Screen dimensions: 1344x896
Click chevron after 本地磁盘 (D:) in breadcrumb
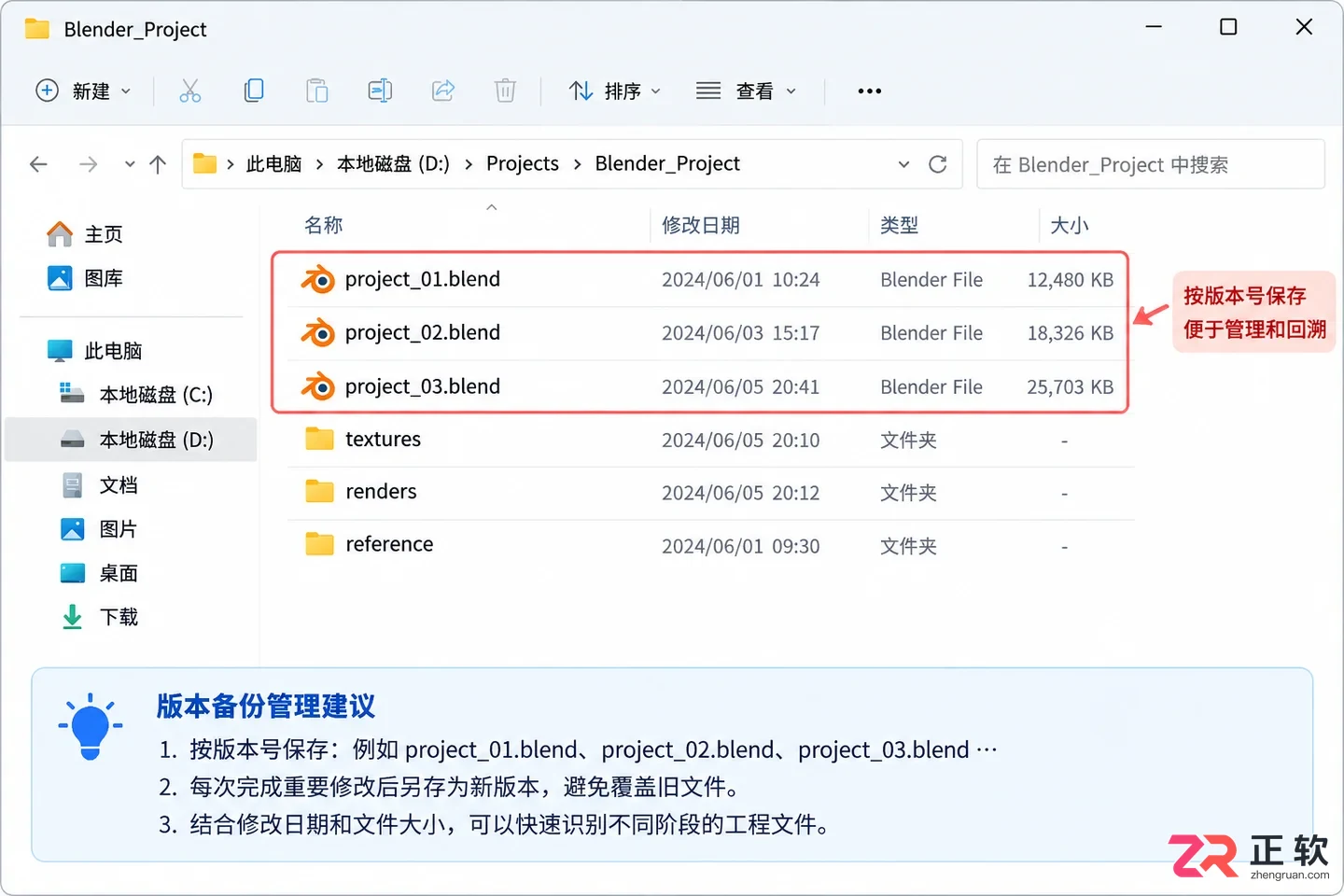coord(468,164)
